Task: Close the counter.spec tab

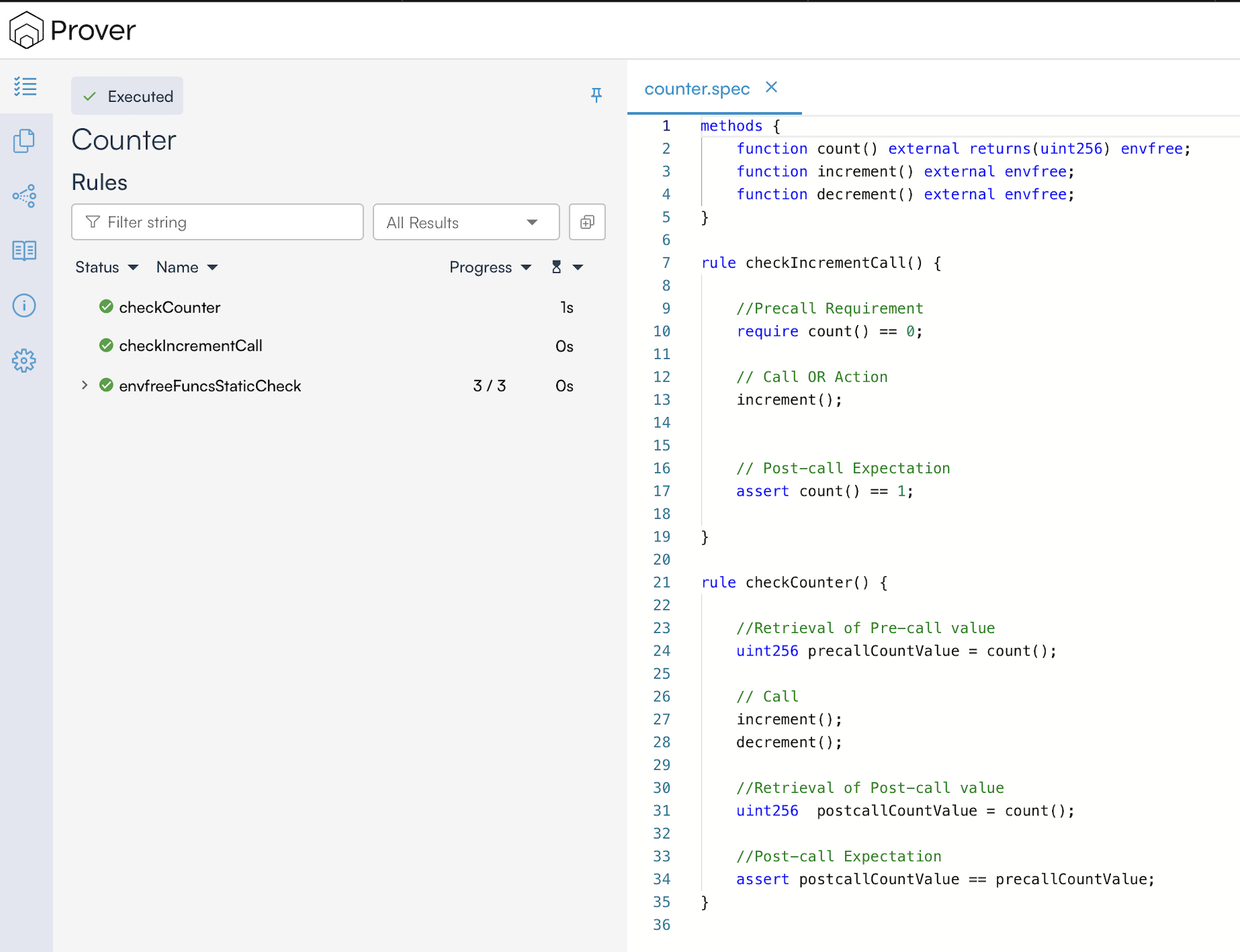Action: [771, 88]
